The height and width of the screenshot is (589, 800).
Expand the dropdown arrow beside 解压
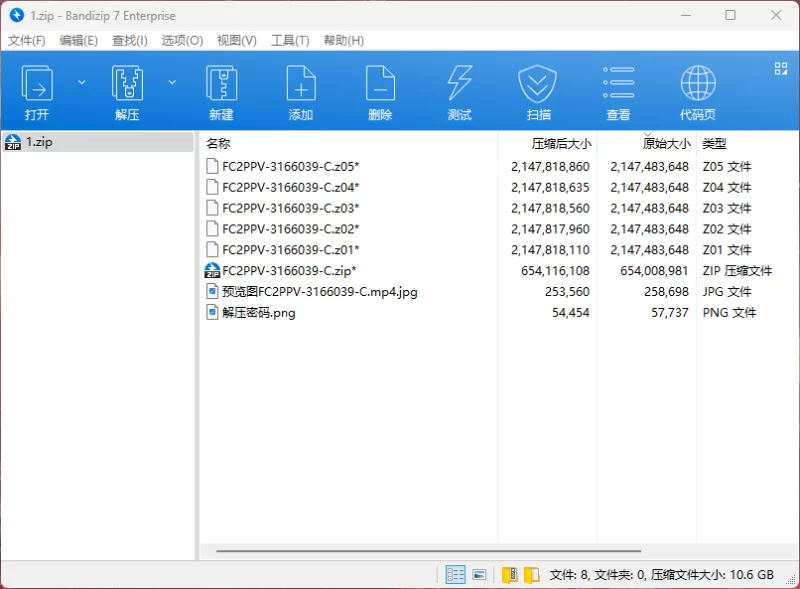[x=172, y=82]
